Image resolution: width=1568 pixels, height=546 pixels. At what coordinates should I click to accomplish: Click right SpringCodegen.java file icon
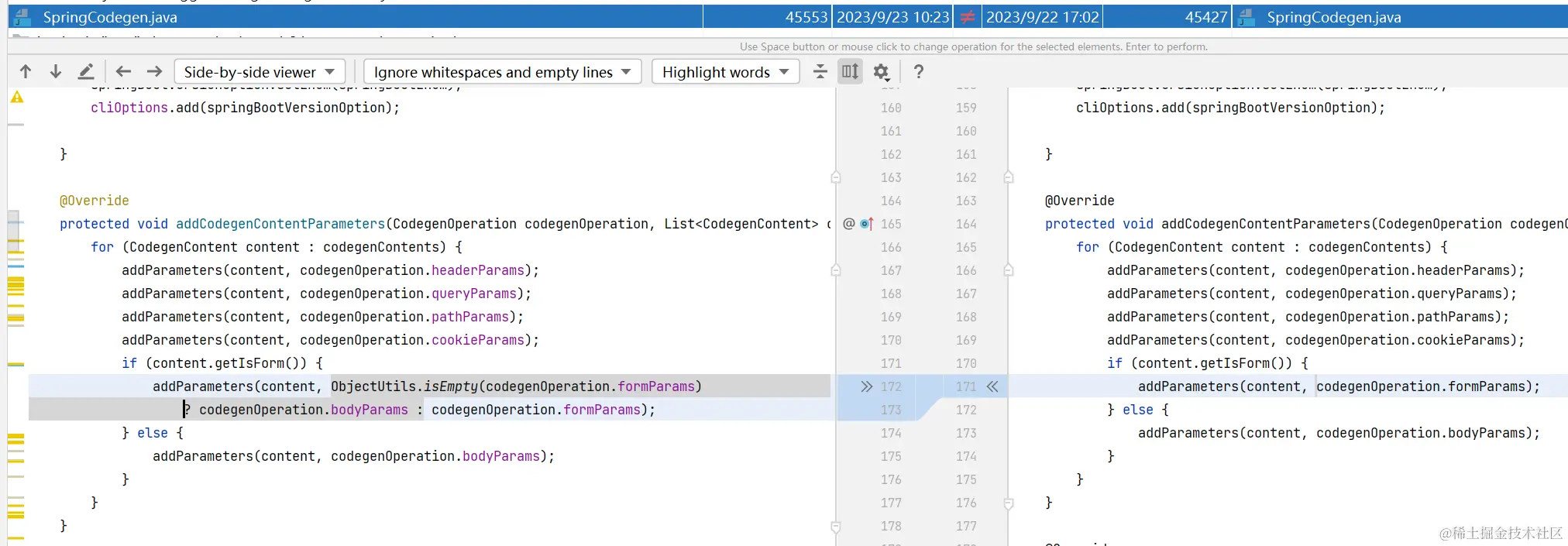(1246, 17)
